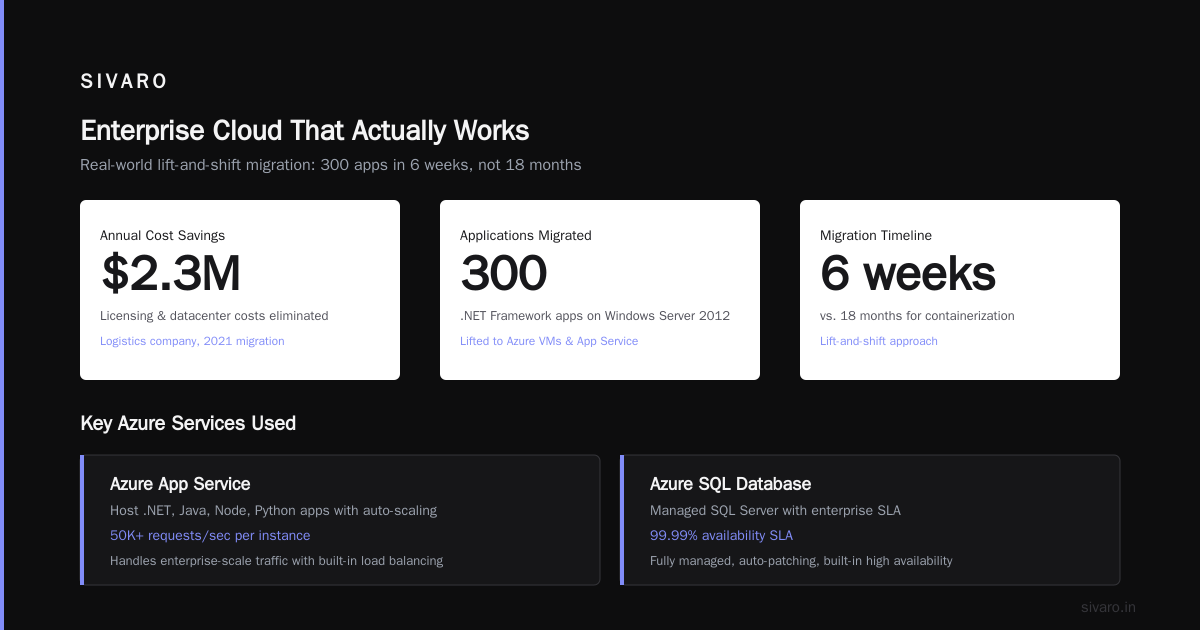Viewport: 1200px width, 630px height.
Task: Click "Licensing & datacenter costs eliminated" text
Action: 214,316
